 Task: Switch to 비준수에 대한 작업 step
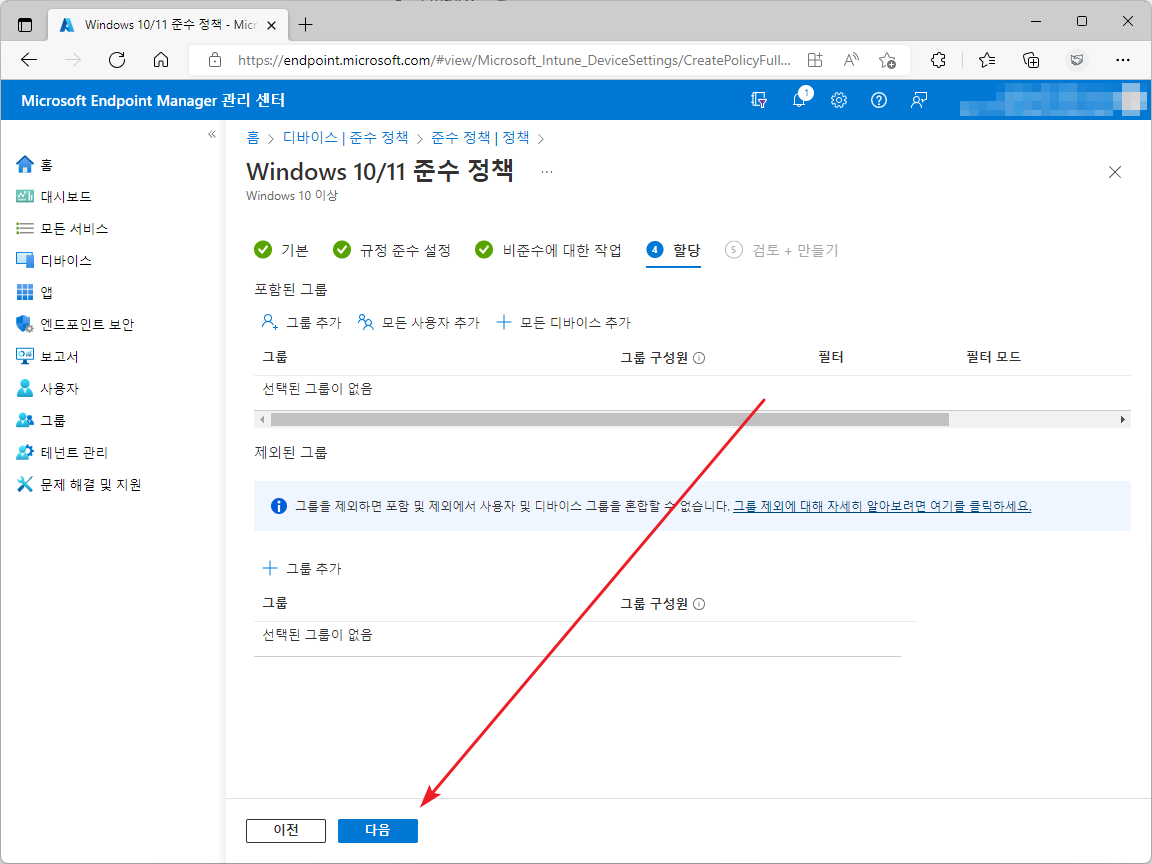click(548, 250)
